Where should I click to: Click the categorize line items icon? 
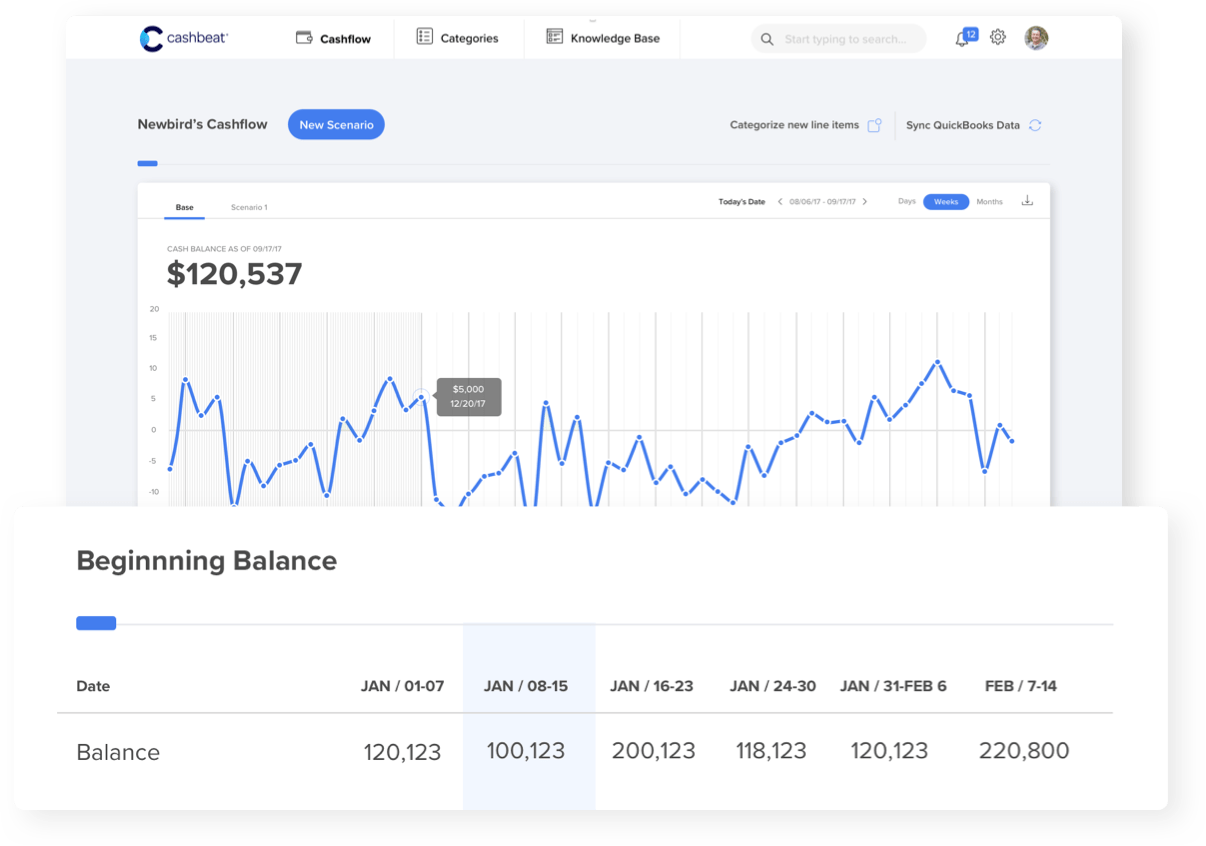[x=874, y=126]
